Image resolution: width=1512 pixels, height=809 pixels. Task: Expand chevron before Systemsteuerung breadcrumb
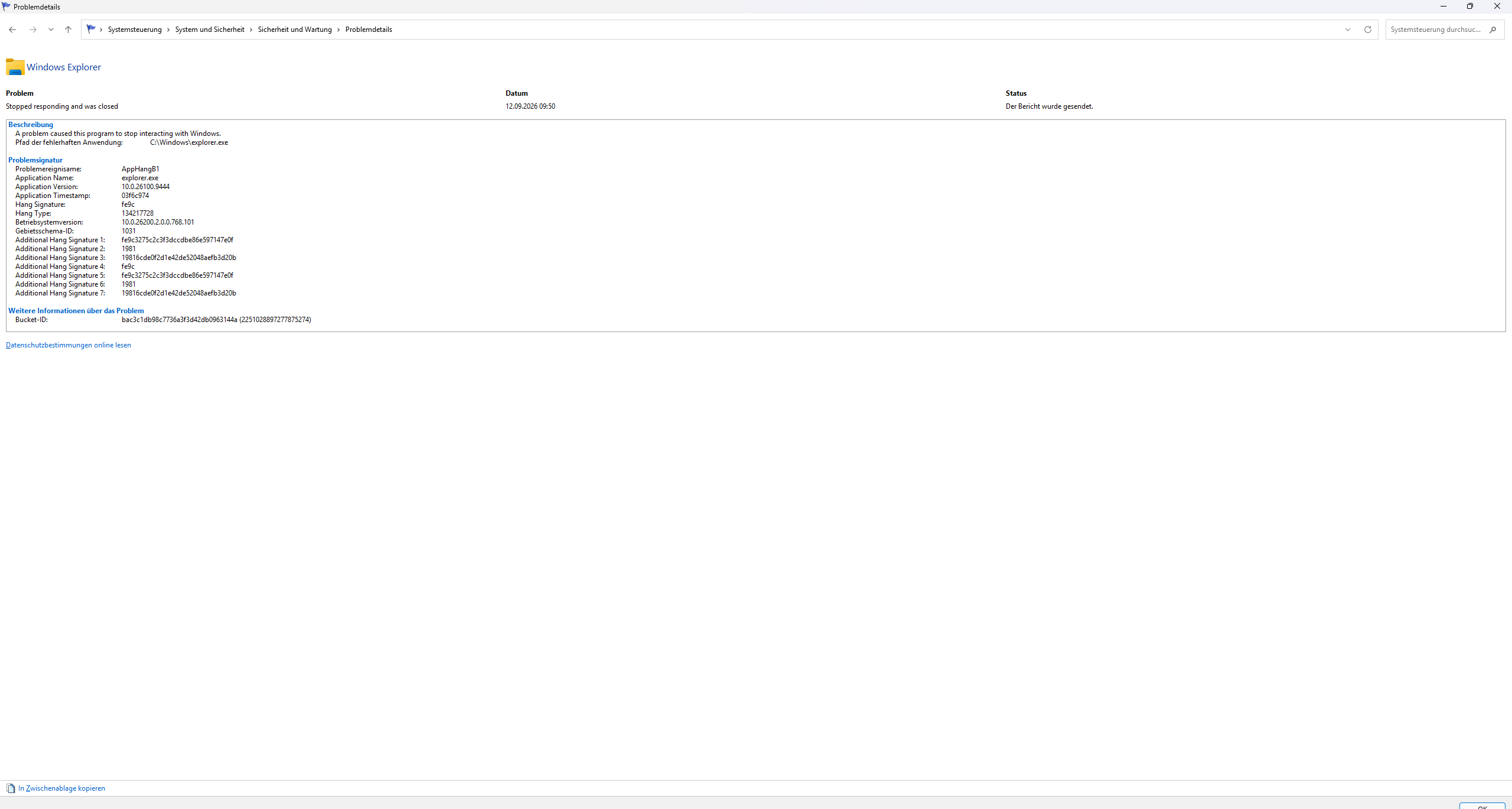point(101,30)
